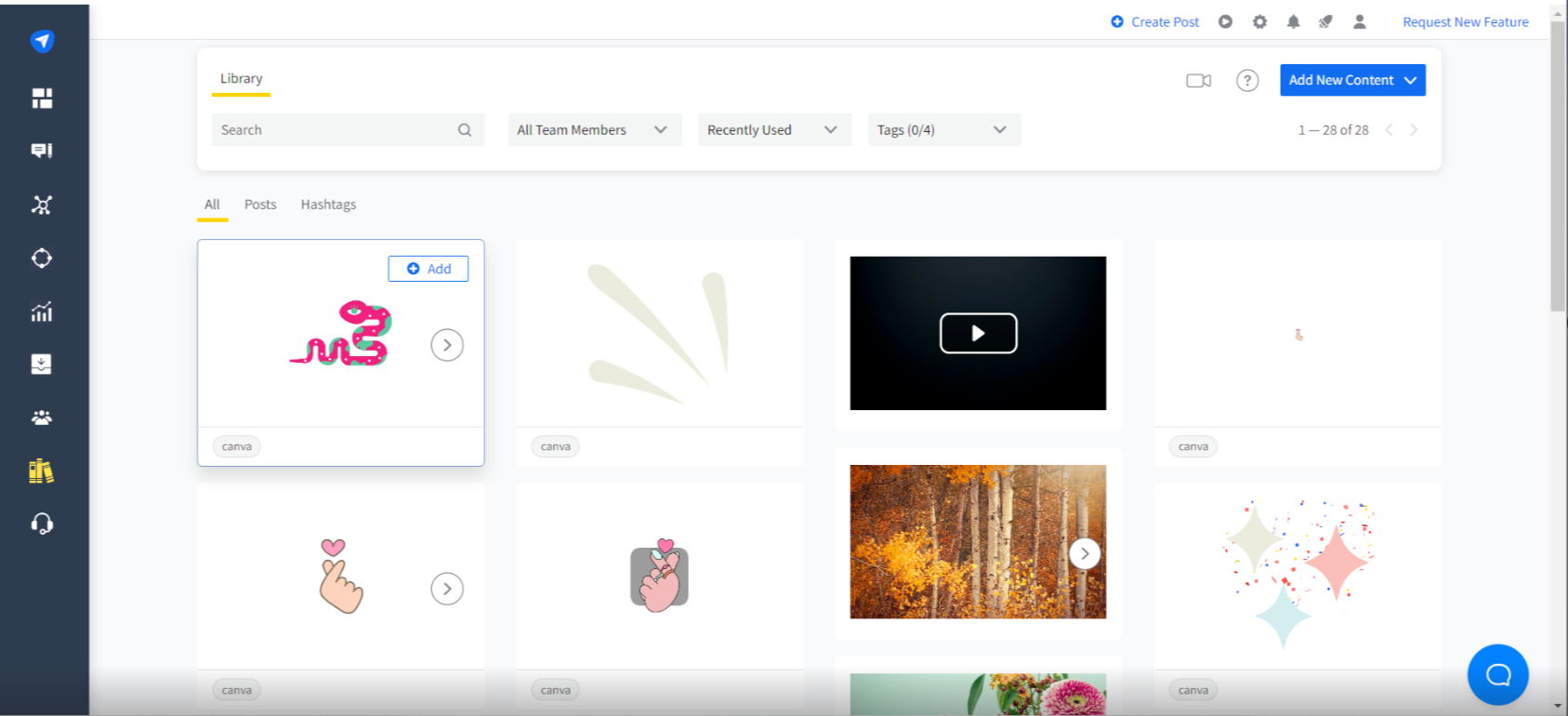Click Add on the snake image card
Screen dimensions: 1568x716
pos(428,269)
